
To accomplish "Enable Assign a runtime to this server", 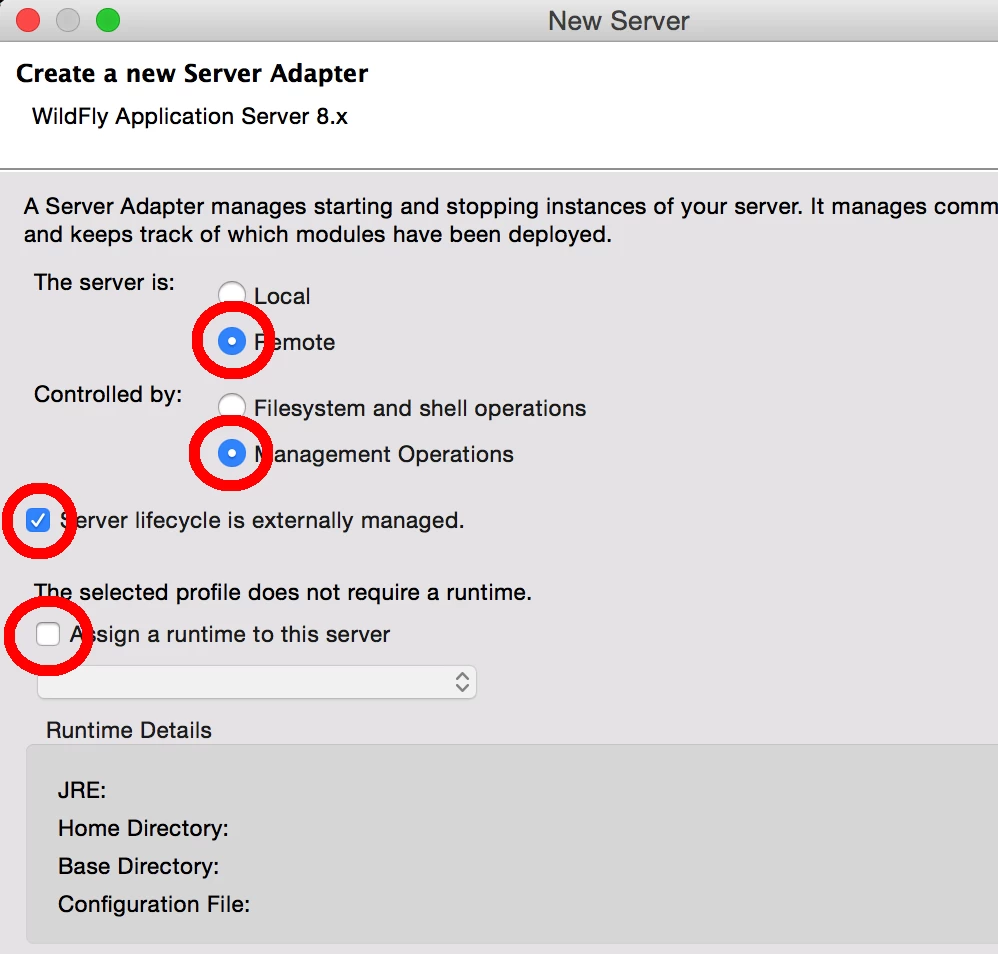I will (x=48, y=634).
